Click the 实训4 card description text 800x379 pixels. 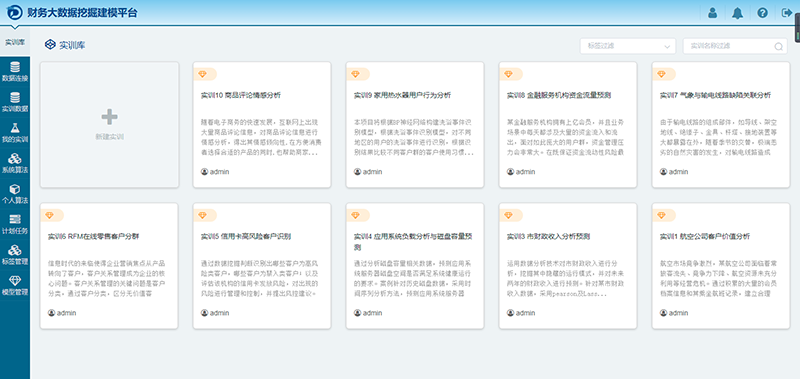click(x=413, y=279)
